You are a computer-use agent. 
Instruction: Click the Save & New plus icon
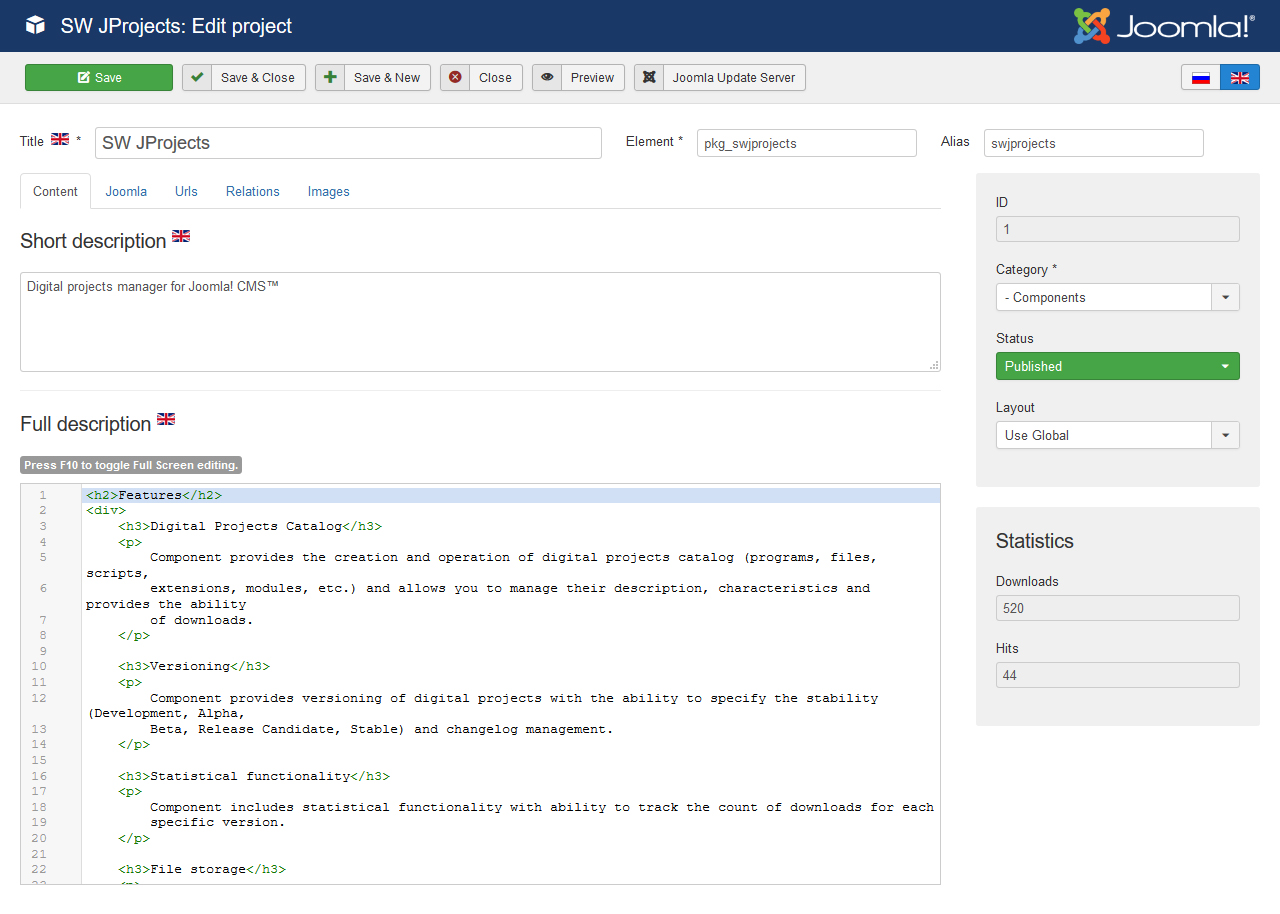click(x=330, y=78)
